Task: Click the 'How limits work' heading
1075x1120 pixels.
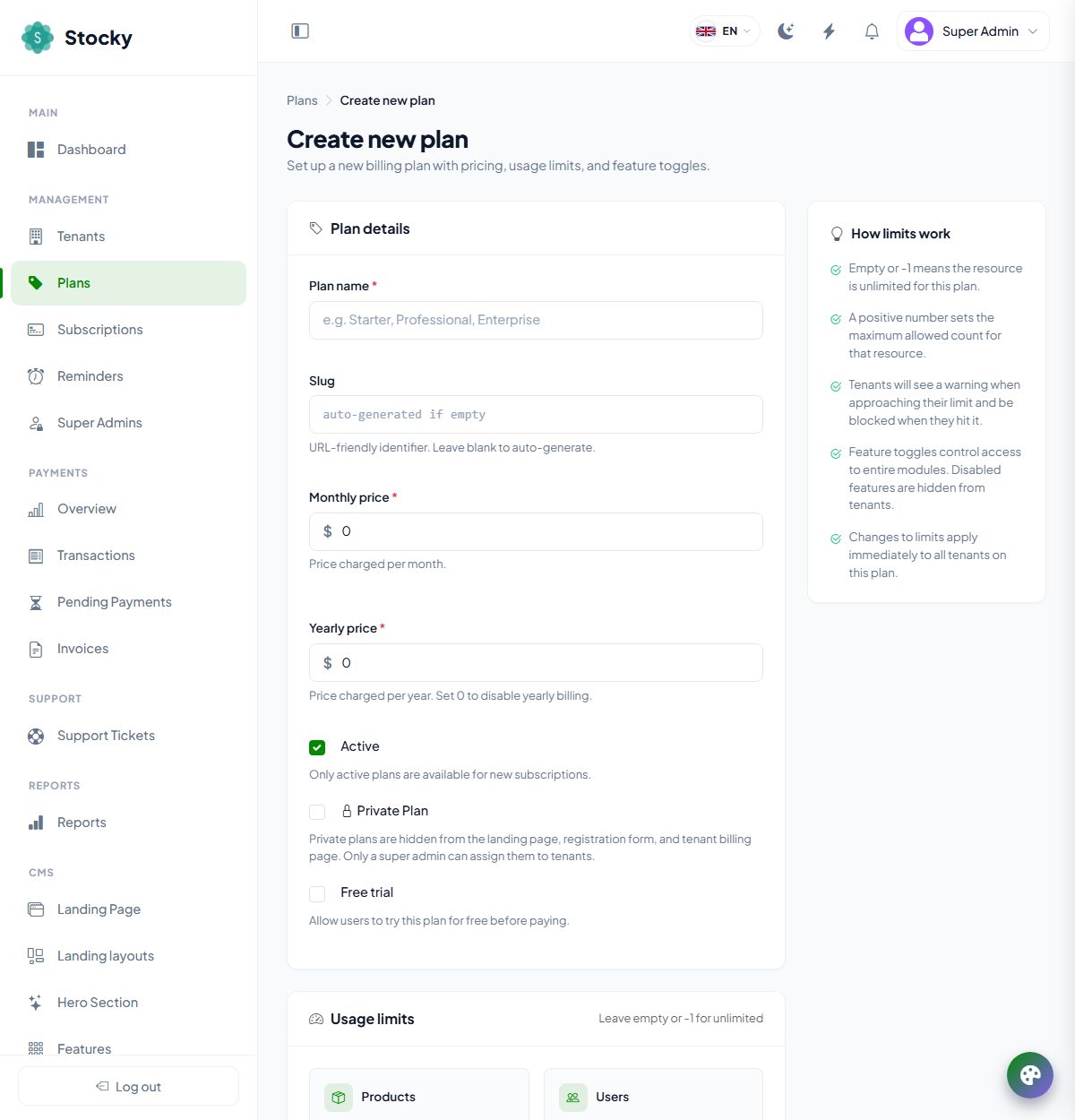Action: pyautogui.click(x=900, y=234)
